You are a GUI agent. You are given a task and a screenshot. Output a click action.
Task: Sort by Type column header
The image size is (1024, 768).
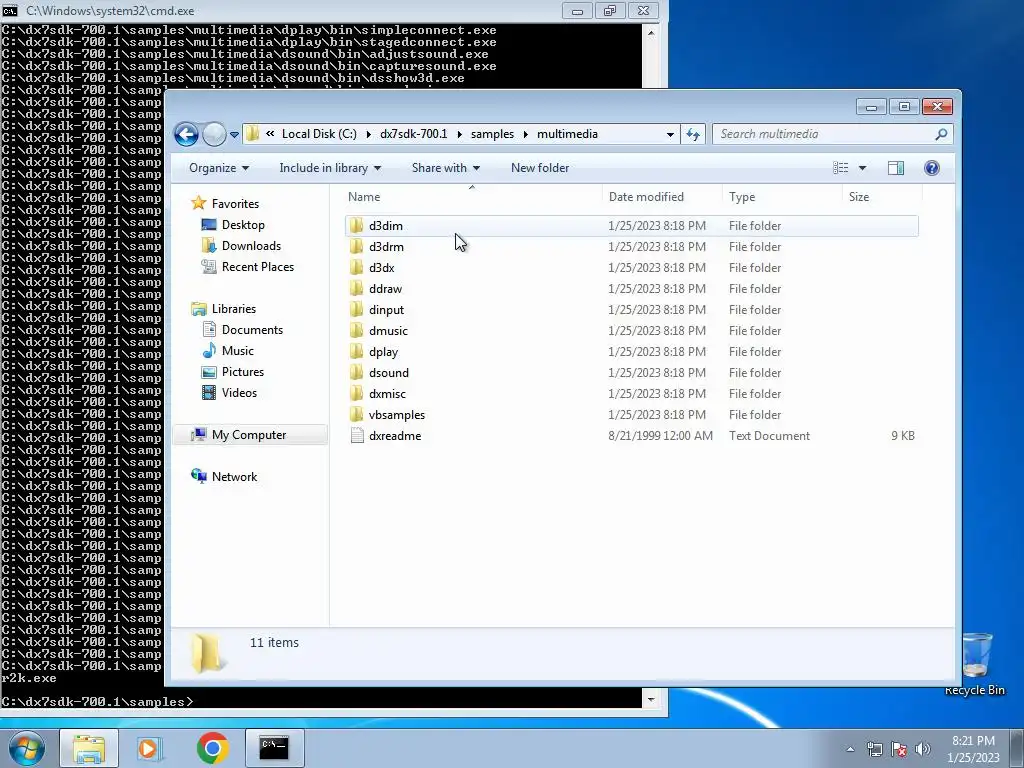[742, 197]
